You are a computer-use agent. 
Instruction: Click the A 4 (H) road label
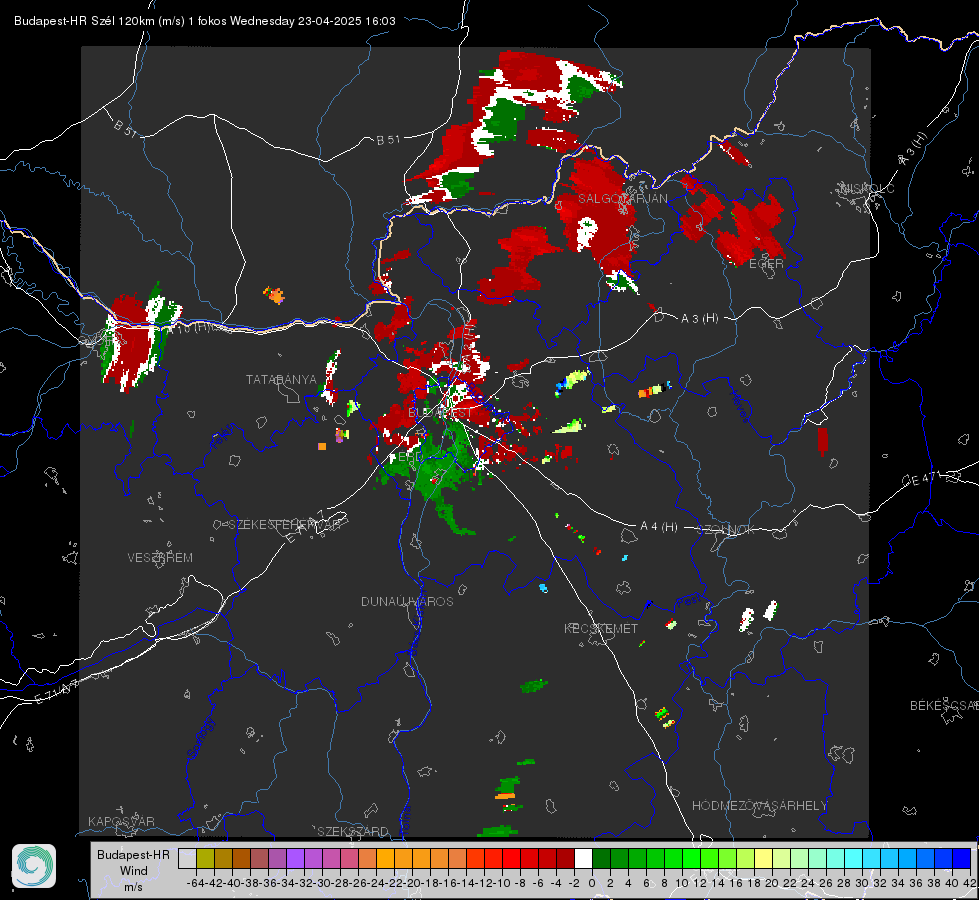pos(659,527)
